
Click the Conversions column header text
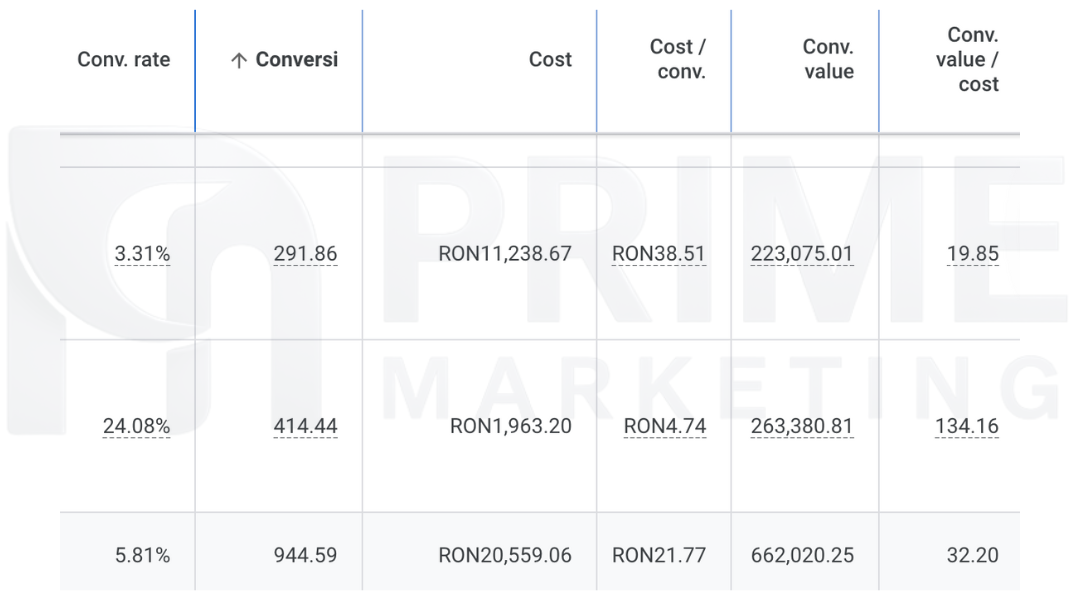(296, 60)
